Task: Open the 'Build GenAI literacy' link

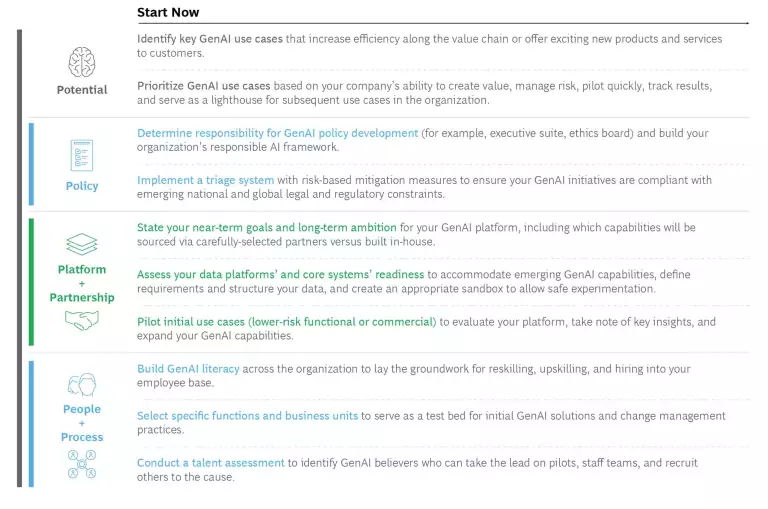Action: pyautogui.click(x=188, y=369)
